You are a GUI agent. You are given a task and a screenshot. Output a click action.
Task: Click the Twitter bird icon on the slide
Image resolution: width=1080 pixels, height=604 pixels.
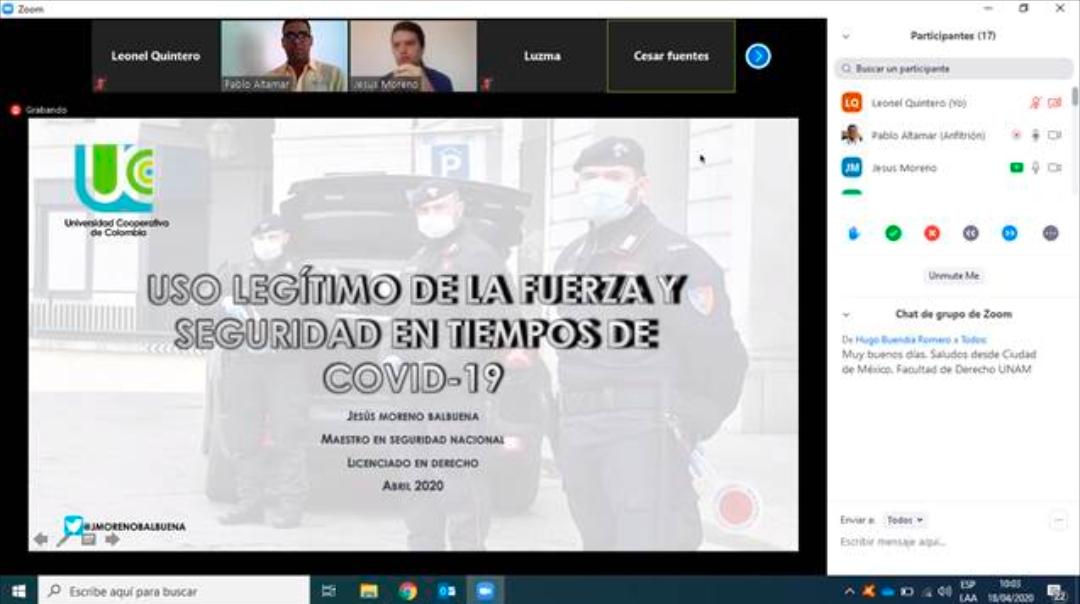click(x=73, y=525)
